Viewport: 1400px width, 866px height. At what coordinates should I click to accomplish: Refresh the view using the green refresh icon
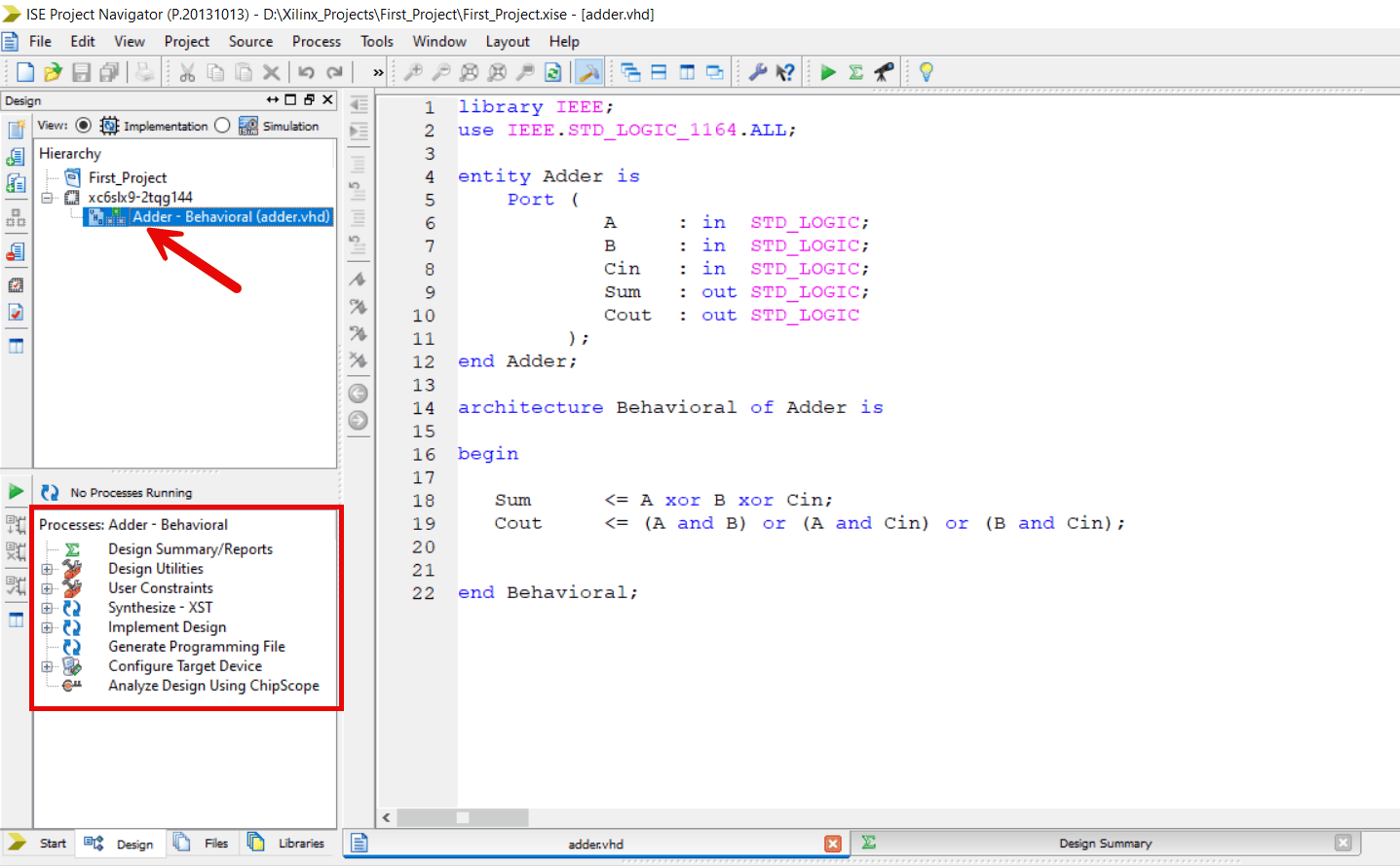552,71
